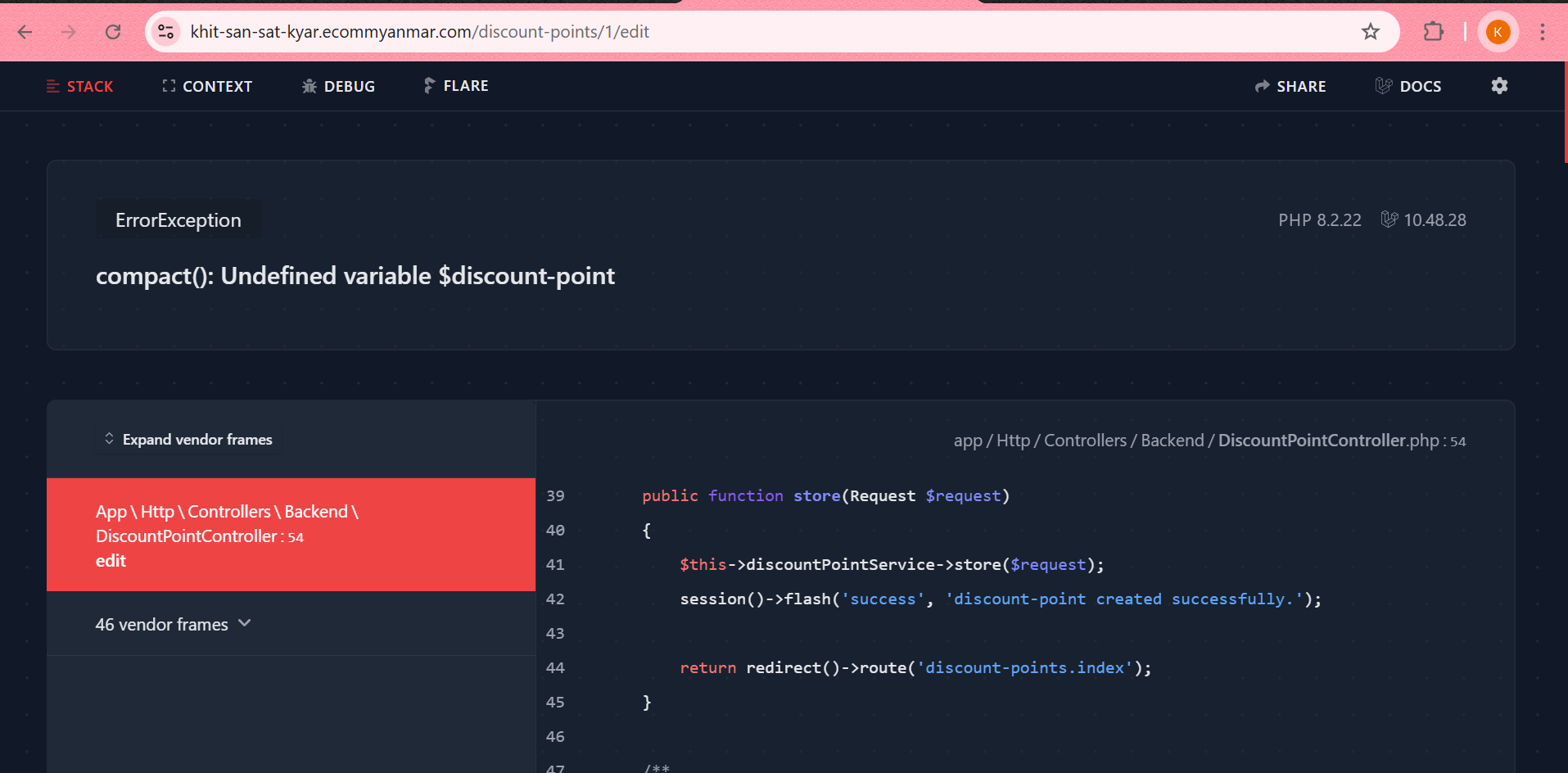Click the address bar URL
This screenshot has height=773, width=1568.
(419, 32)
